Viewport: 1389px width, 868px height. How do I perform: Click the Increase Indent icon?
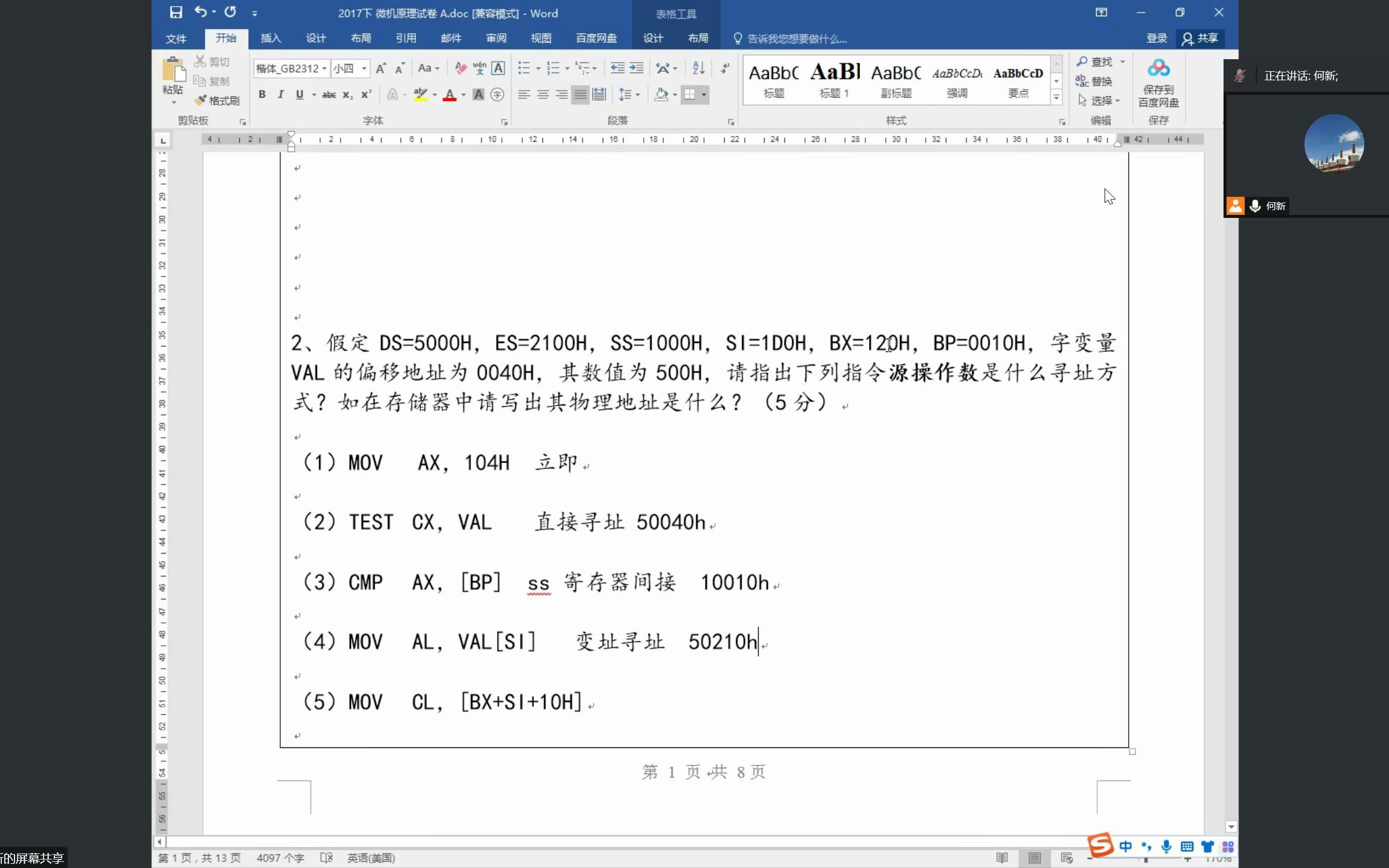click(x=637, y=68)
